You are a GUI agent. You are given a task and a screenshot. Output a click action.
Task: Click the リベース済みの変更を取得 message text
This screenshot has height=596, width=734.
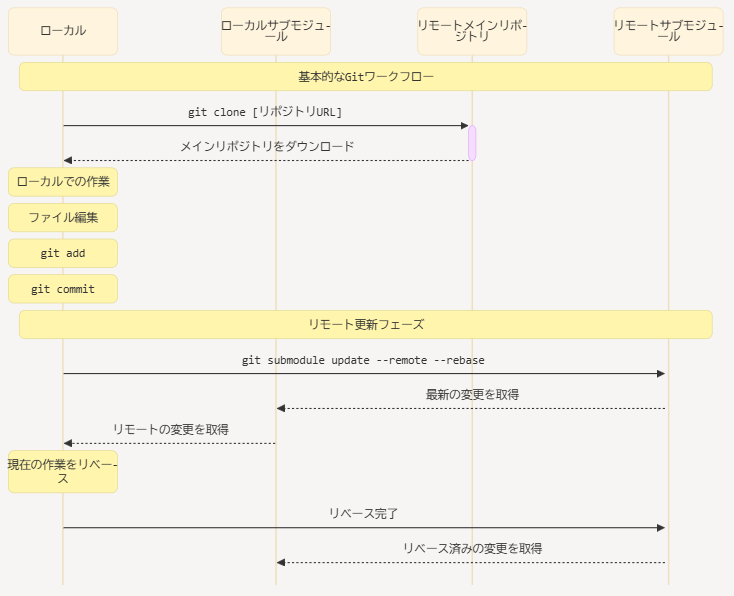point(472,548)
